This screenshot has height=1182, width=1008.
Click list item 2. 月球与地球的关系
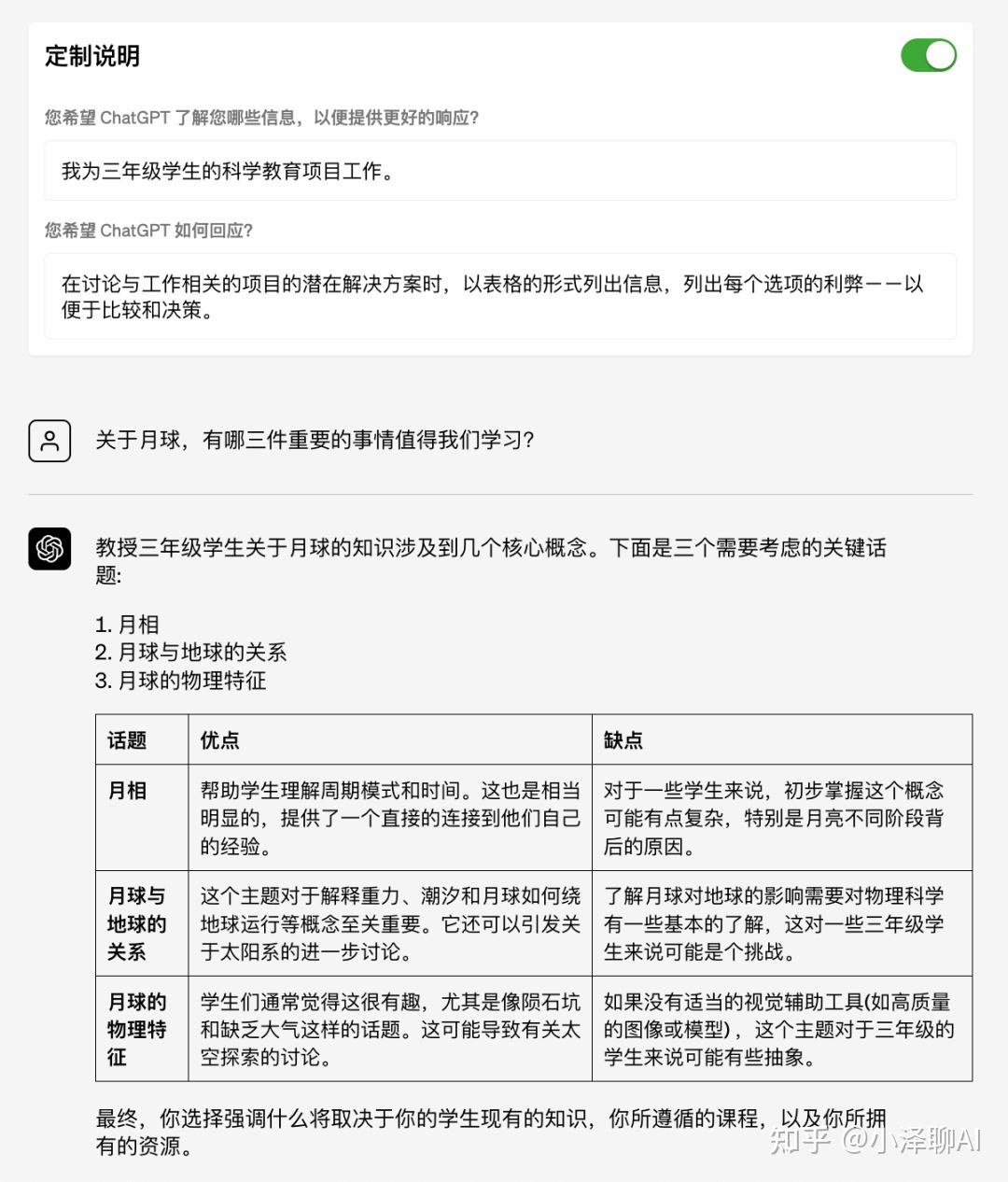coord(190,653)
